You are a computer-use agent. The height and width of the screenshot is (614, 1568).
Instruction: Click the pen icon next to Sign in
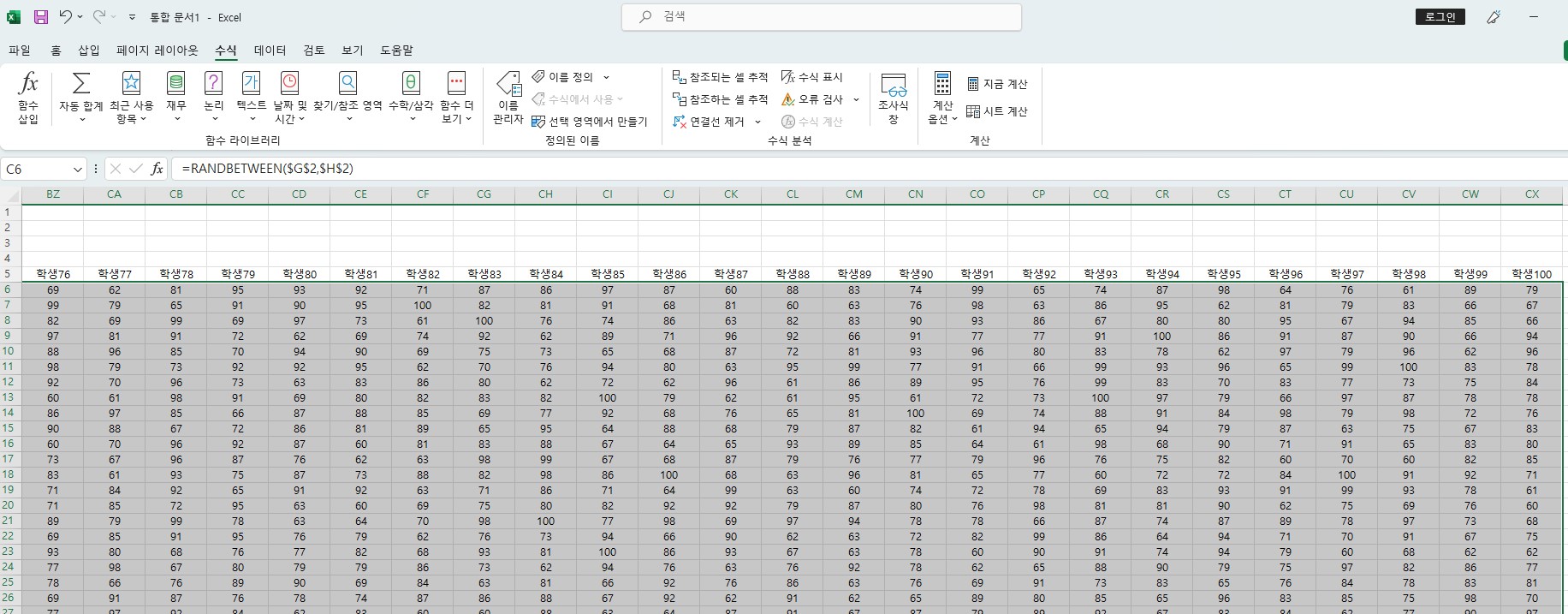click(x=1494, y=16)
